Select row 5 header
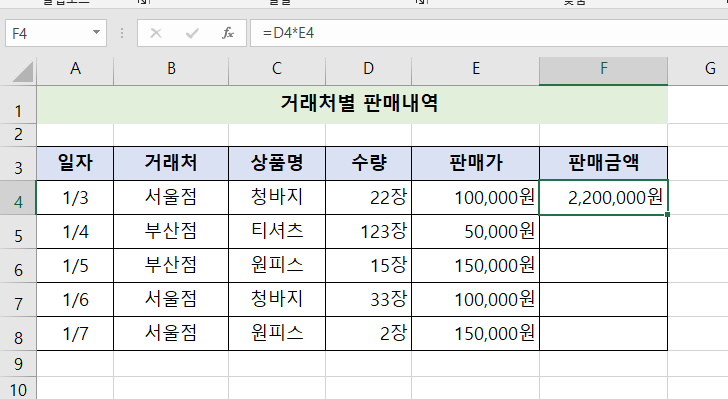Viewport: 728px width, 399px height. (18, 231)
